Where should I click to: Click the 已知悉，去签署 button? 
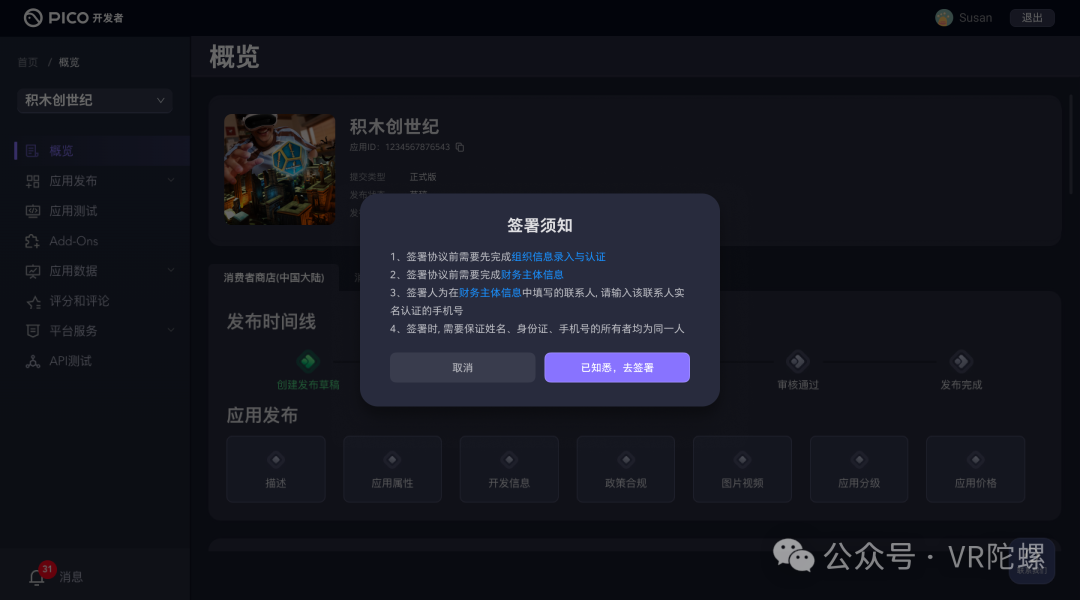[616, 367]
